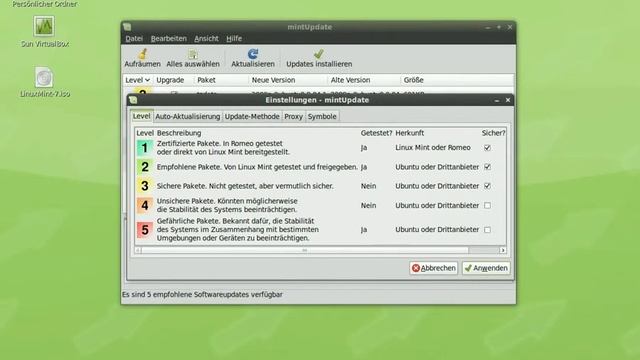Click the Beschreibung column header
The width and height of the screenshot is (640, 360).
click(x=179, y=133)
